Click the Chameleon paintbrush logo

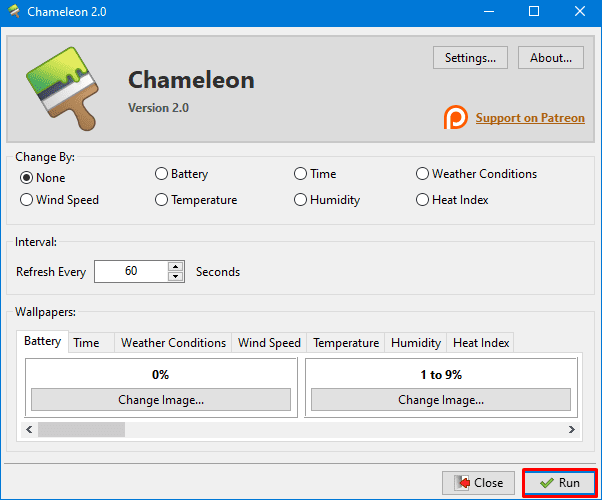coord(63,89)
